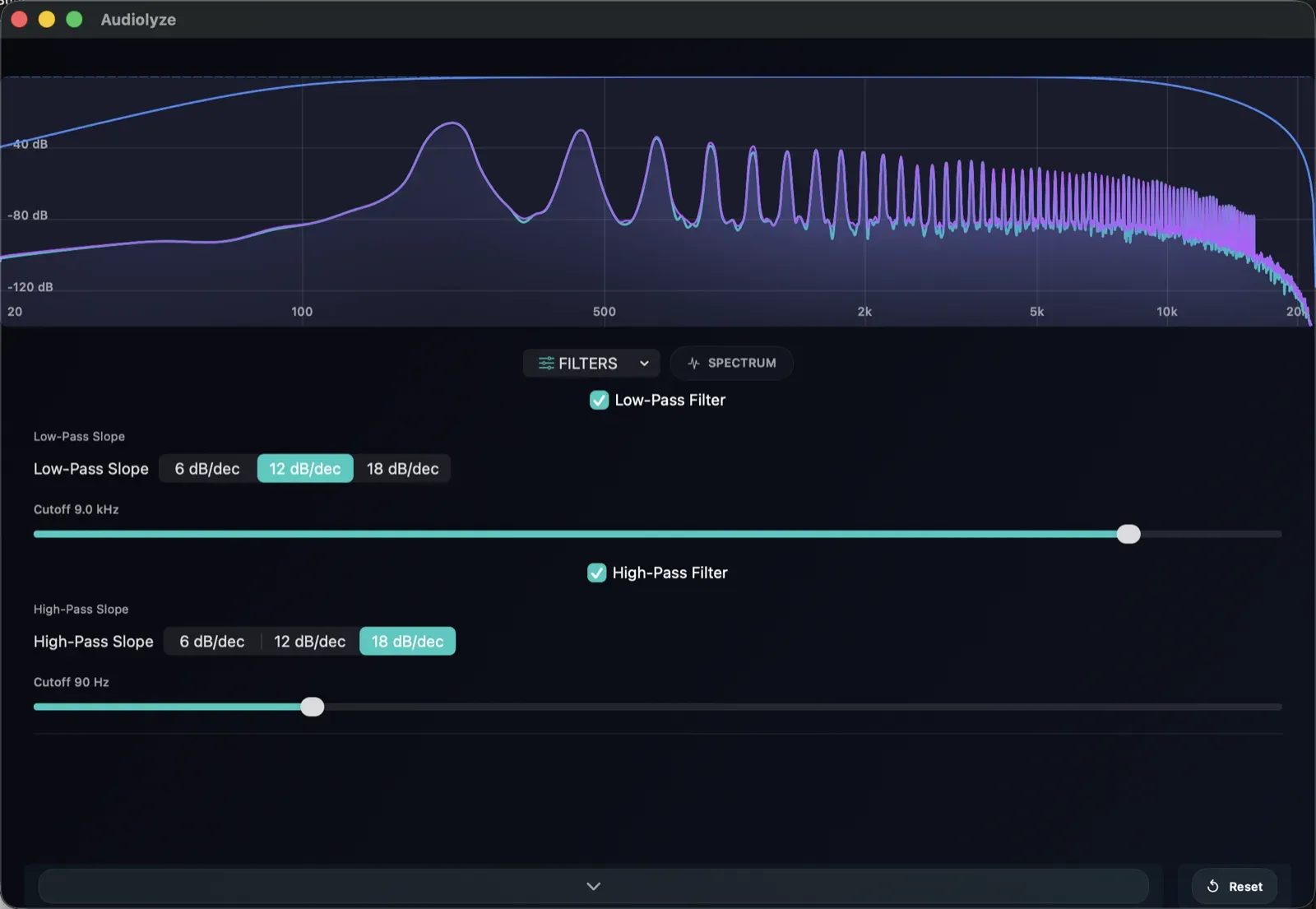This screenshot has height=909, width=1316.
Task: Set Low-Pass Slope to 6 dB/dec
Action: [x=207, y=469]
